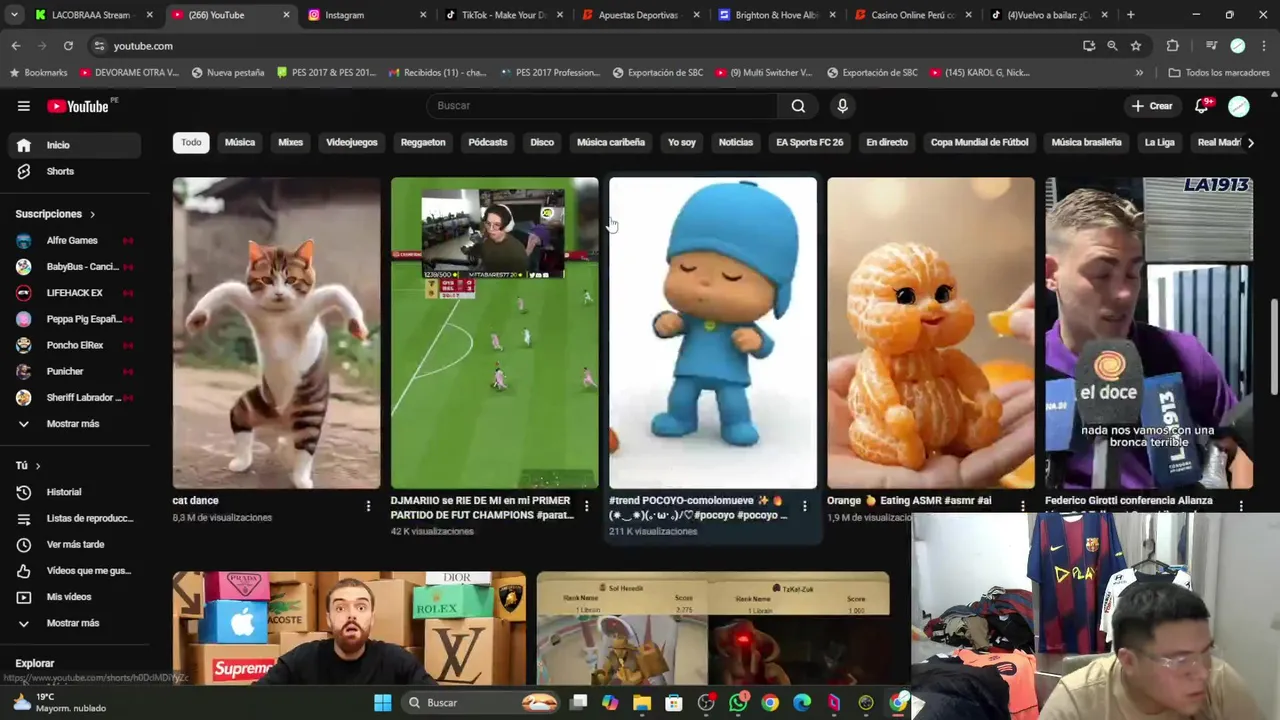Show more bookmarks with the chevron
Viewport: 1280px width, 720px height.
pos(1139,73)
